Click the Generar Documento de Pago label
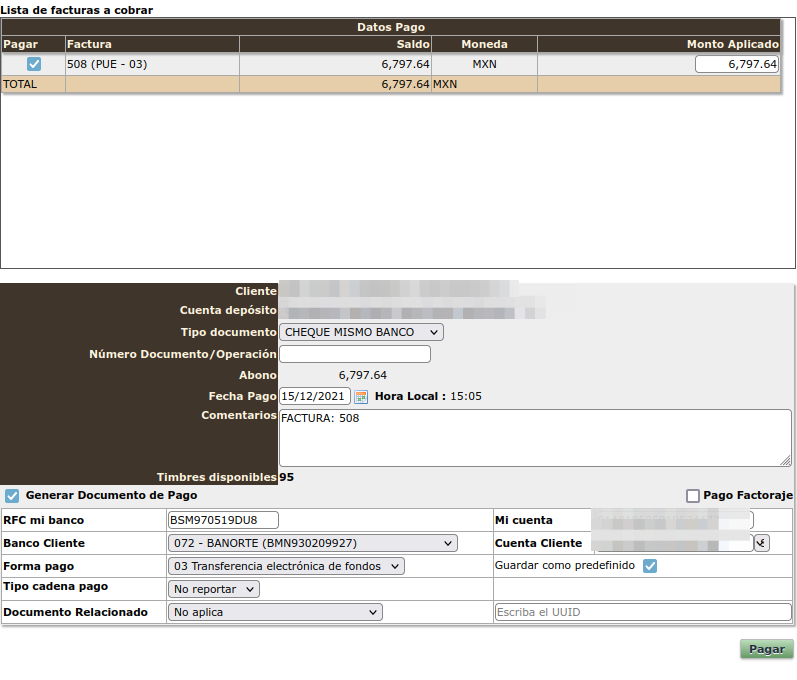The width and height of the screenshot is (797, 680). click(111, 495)
